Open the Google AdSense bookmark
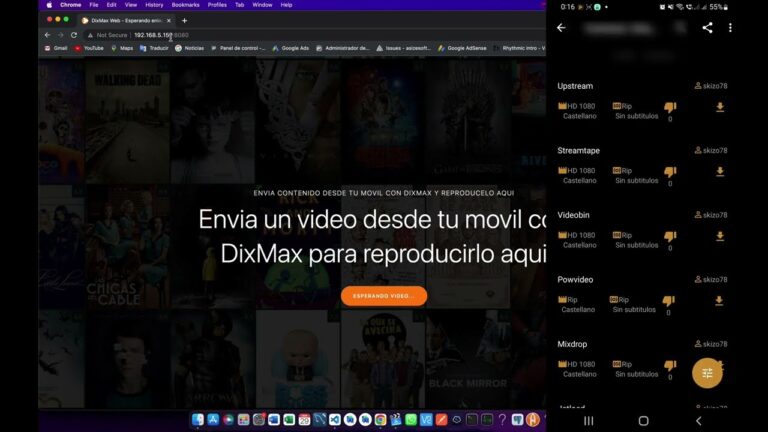The height and width of the screenshot is (432, 768). coord(462,48)
